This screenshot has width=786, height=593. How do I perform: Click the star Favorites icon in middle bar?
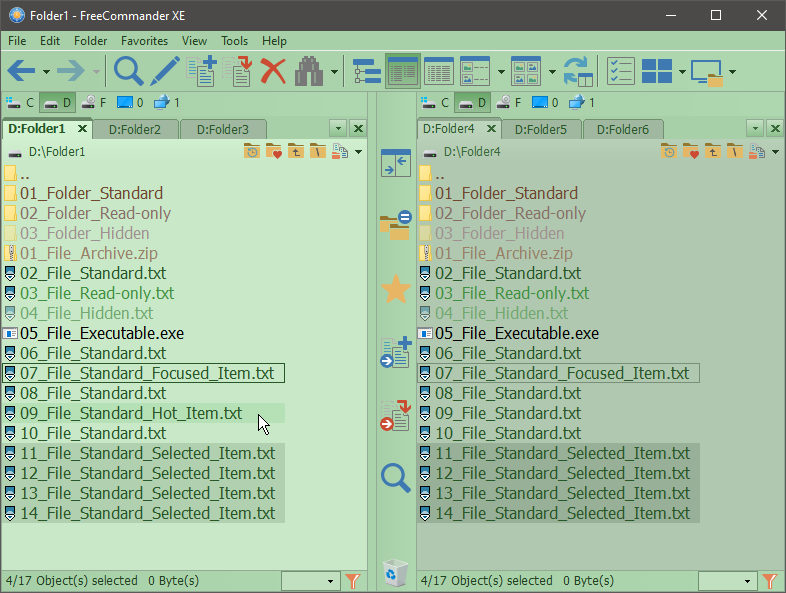pyautogui.click(x=396, y=290)
